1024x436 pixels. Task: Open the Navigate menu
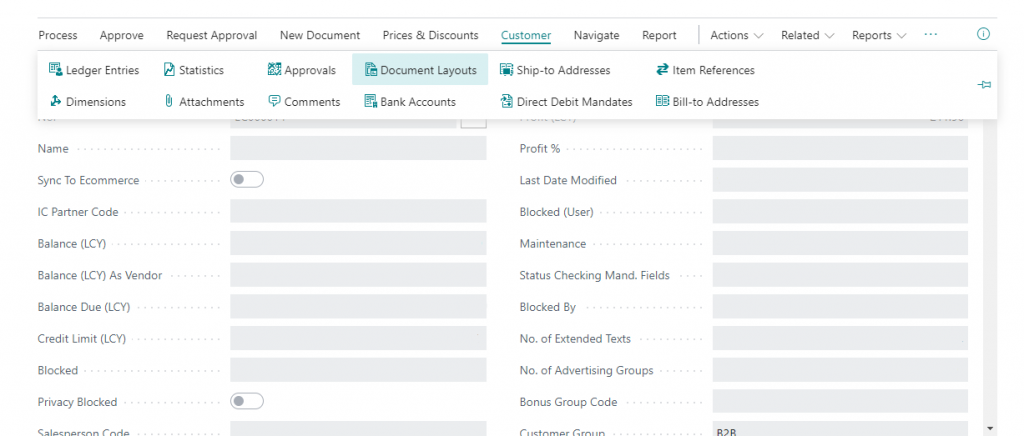click(x=596, y=35)
